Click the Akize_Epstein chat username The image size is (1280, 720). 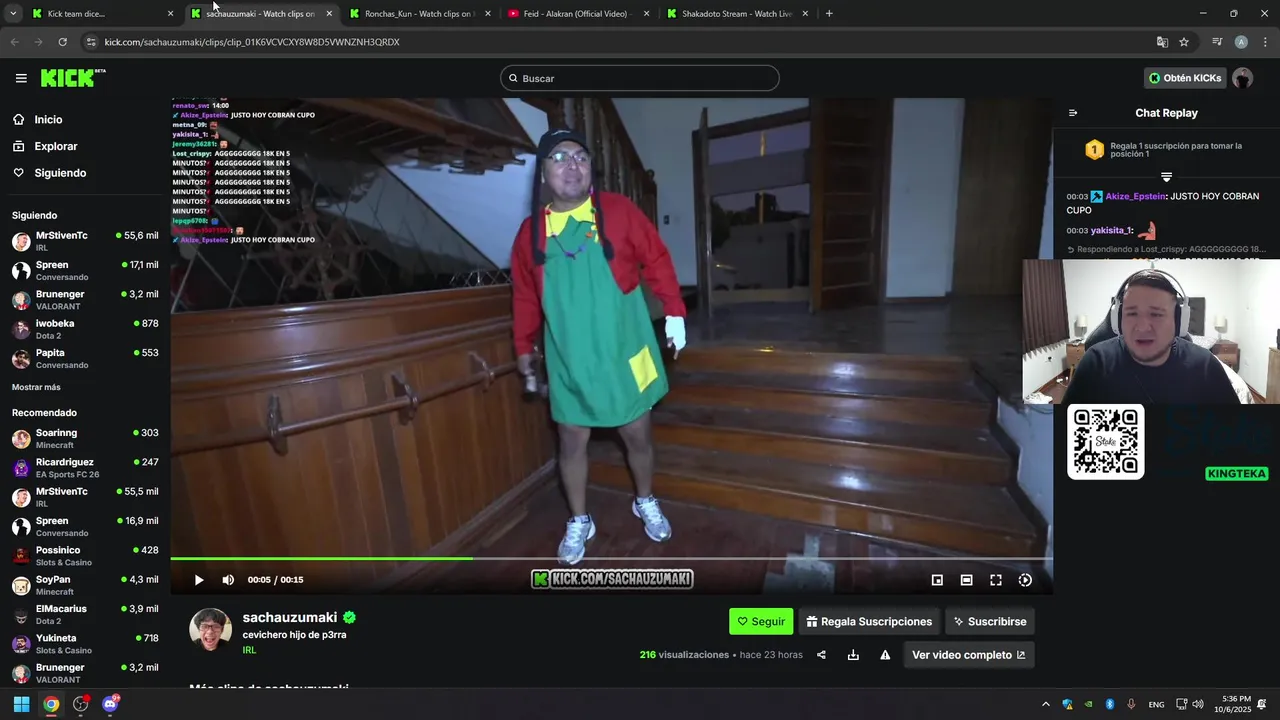coord(1135,197)
